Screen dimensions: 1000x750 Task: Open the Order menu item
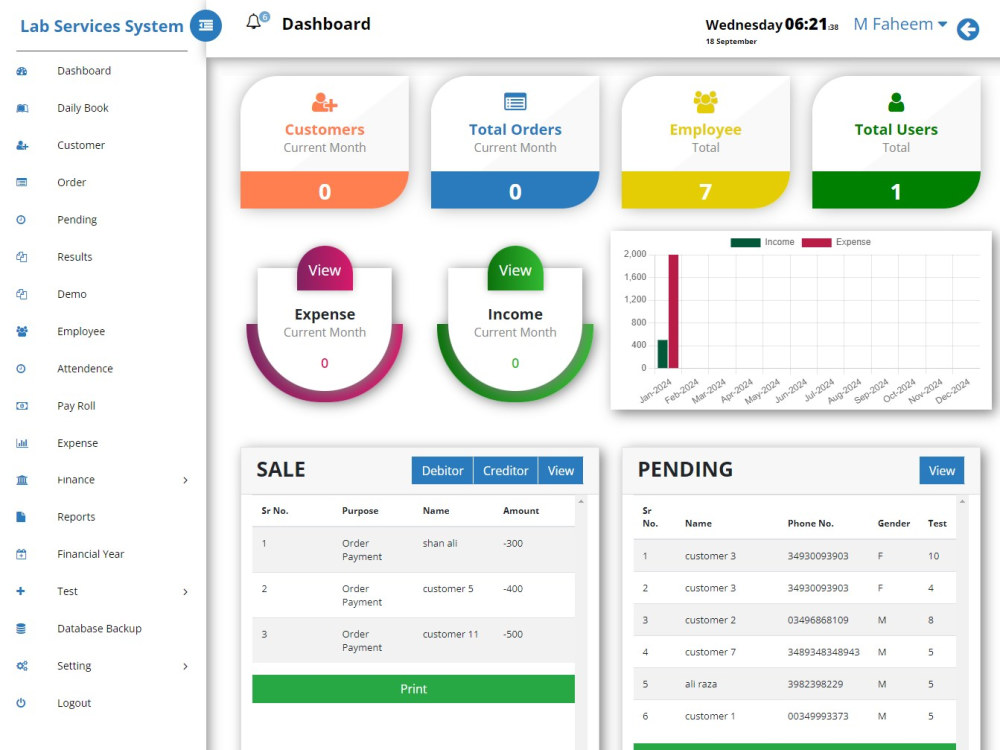tap(71, 182)
